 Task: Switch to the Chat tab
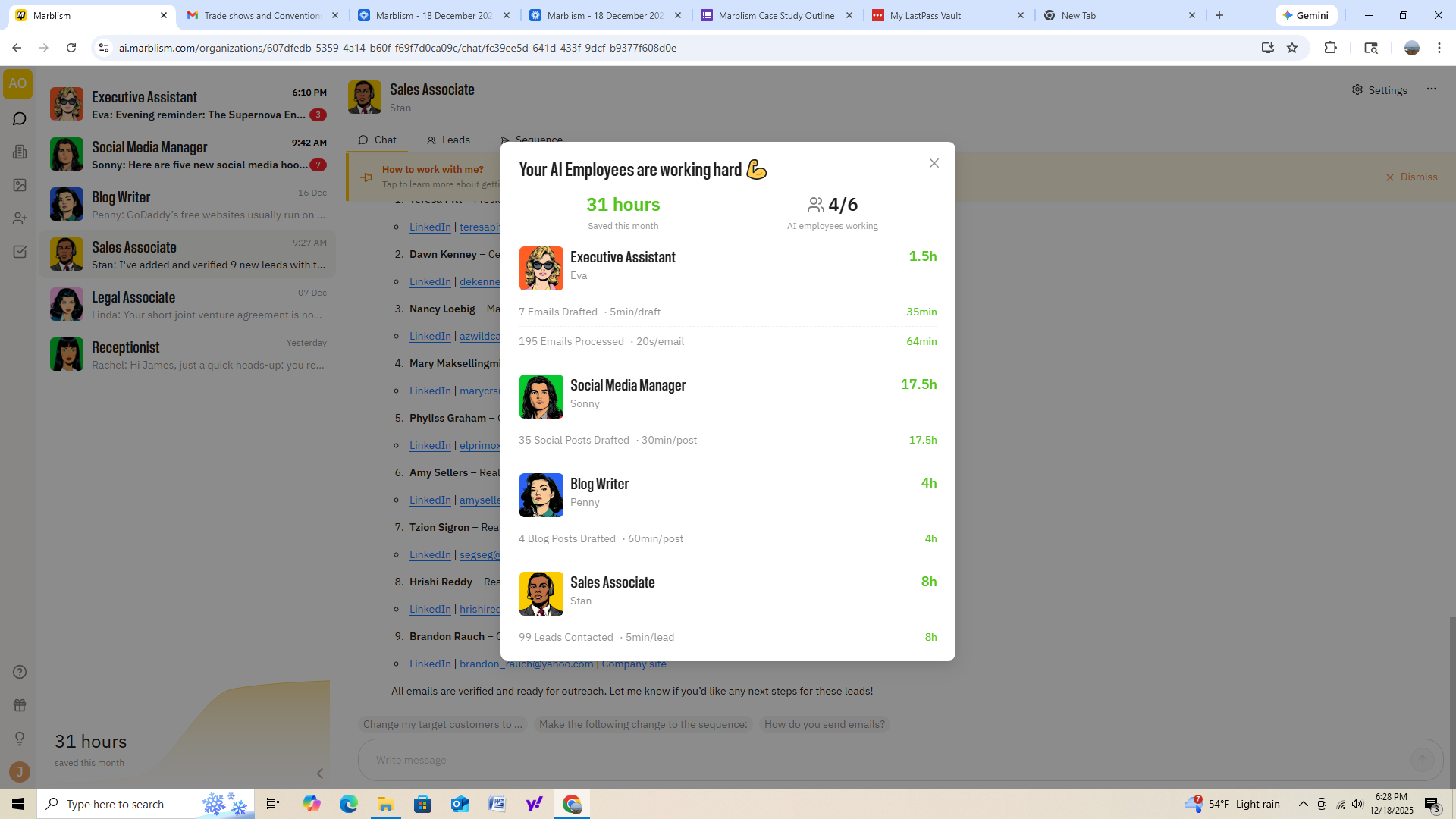point(377,140)
